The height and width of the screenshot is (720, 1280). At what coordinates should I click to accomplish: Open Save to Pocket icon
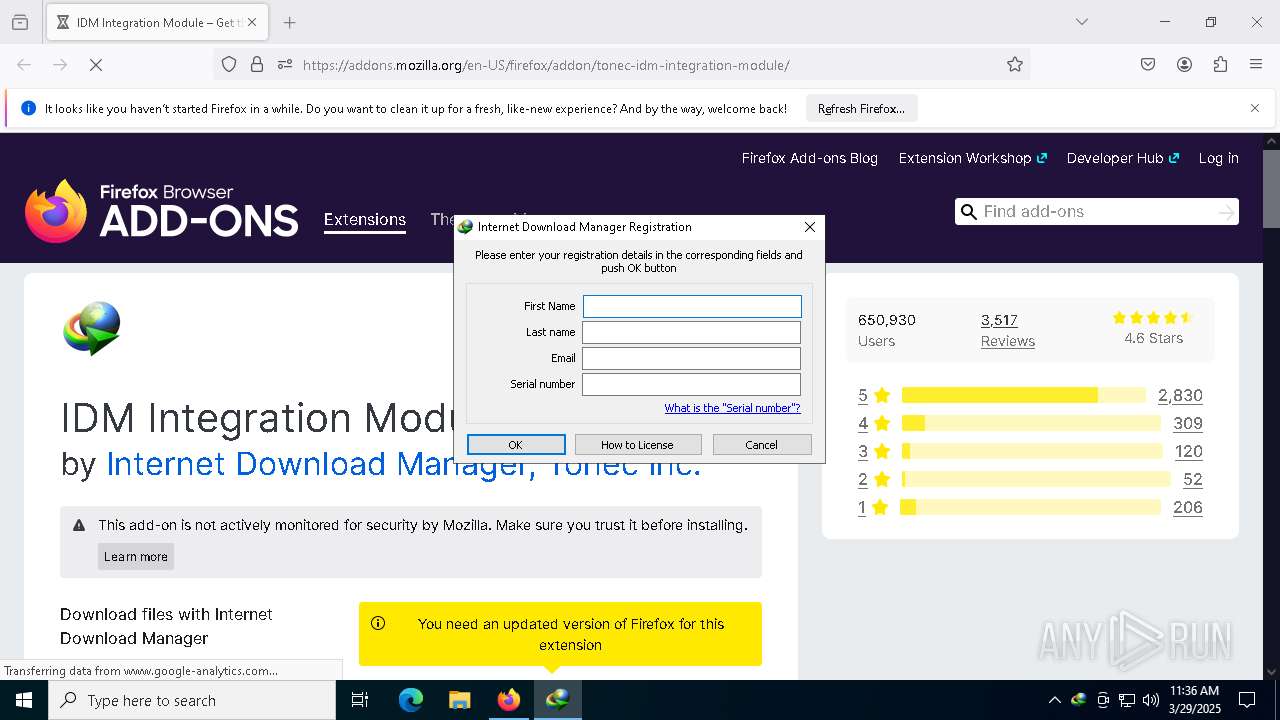click(x=1148, y=65)
